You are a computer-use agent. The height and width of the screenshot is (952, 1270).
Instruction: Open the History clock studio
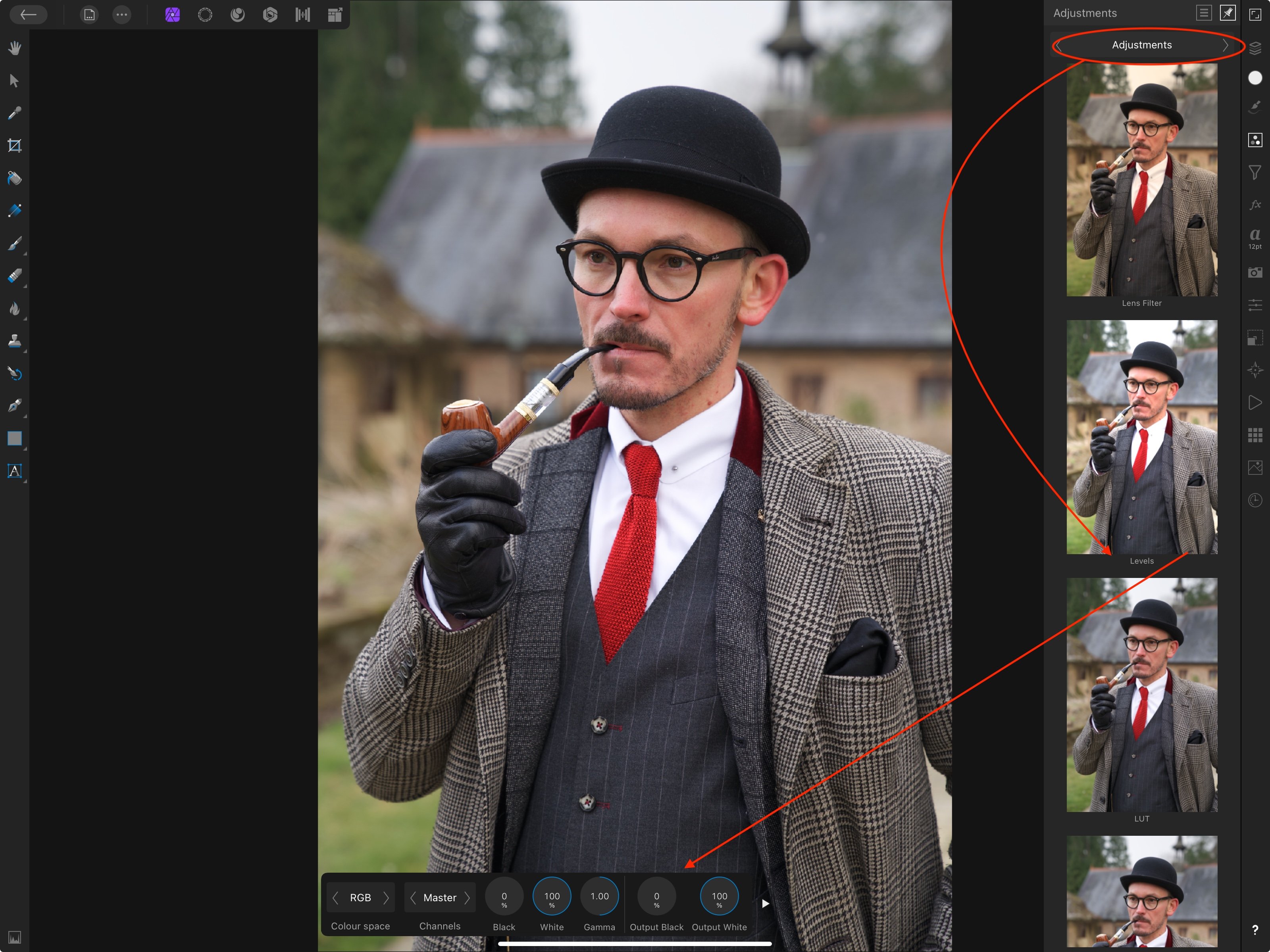(x=1255, y=500)
